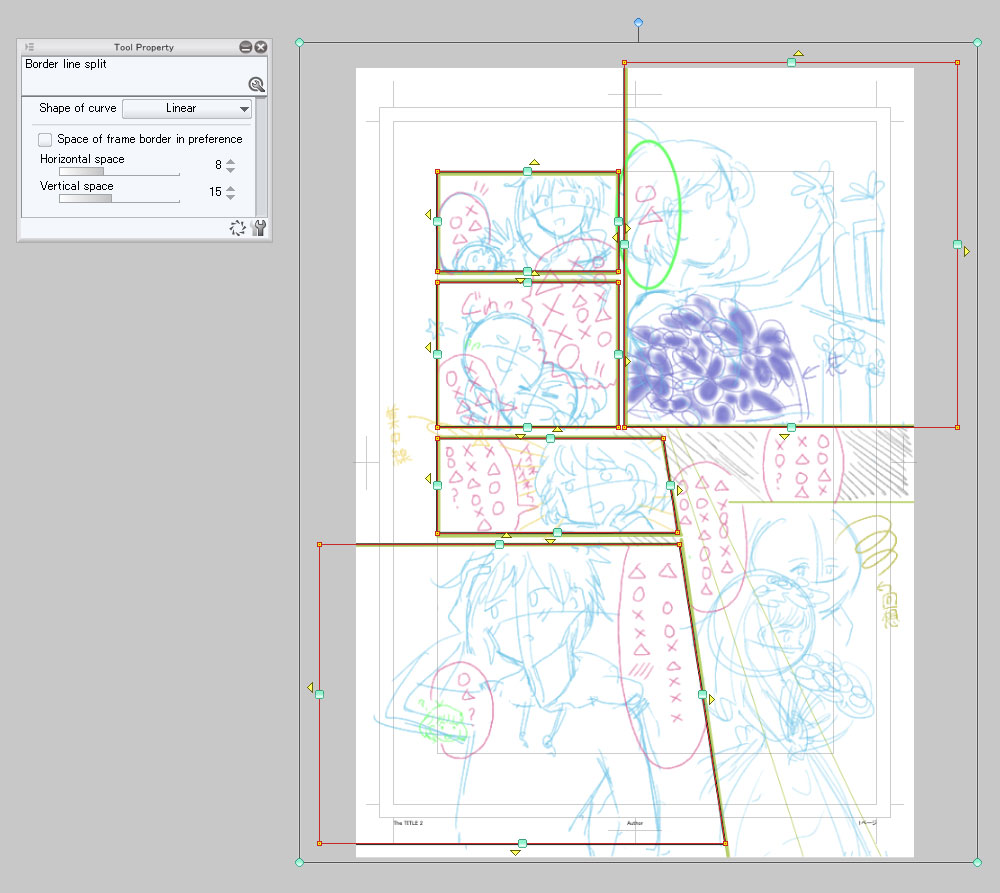Viewport: 1000px width, 893px height.
Task: Click the Vertical space value 15
Action: [215, 192]
